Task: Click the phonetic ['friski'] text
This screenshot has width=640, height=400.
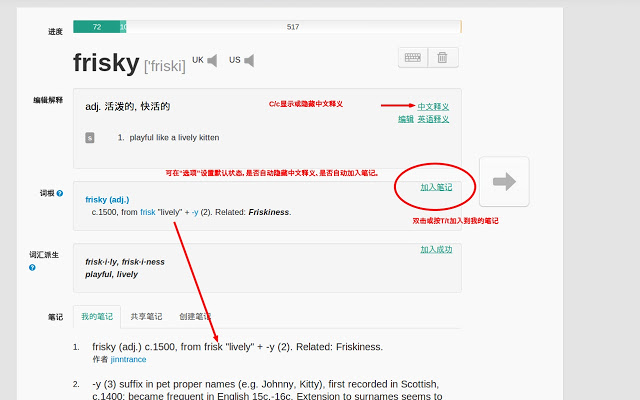Action: click(164, 66)
